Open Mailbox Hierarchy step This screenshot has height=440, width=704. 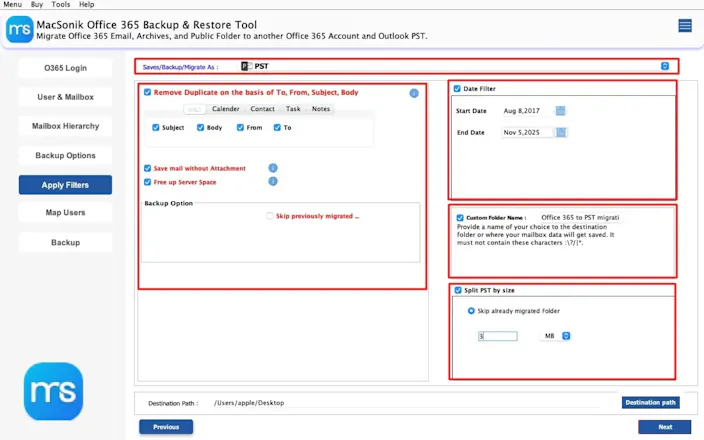coord(65,126)
